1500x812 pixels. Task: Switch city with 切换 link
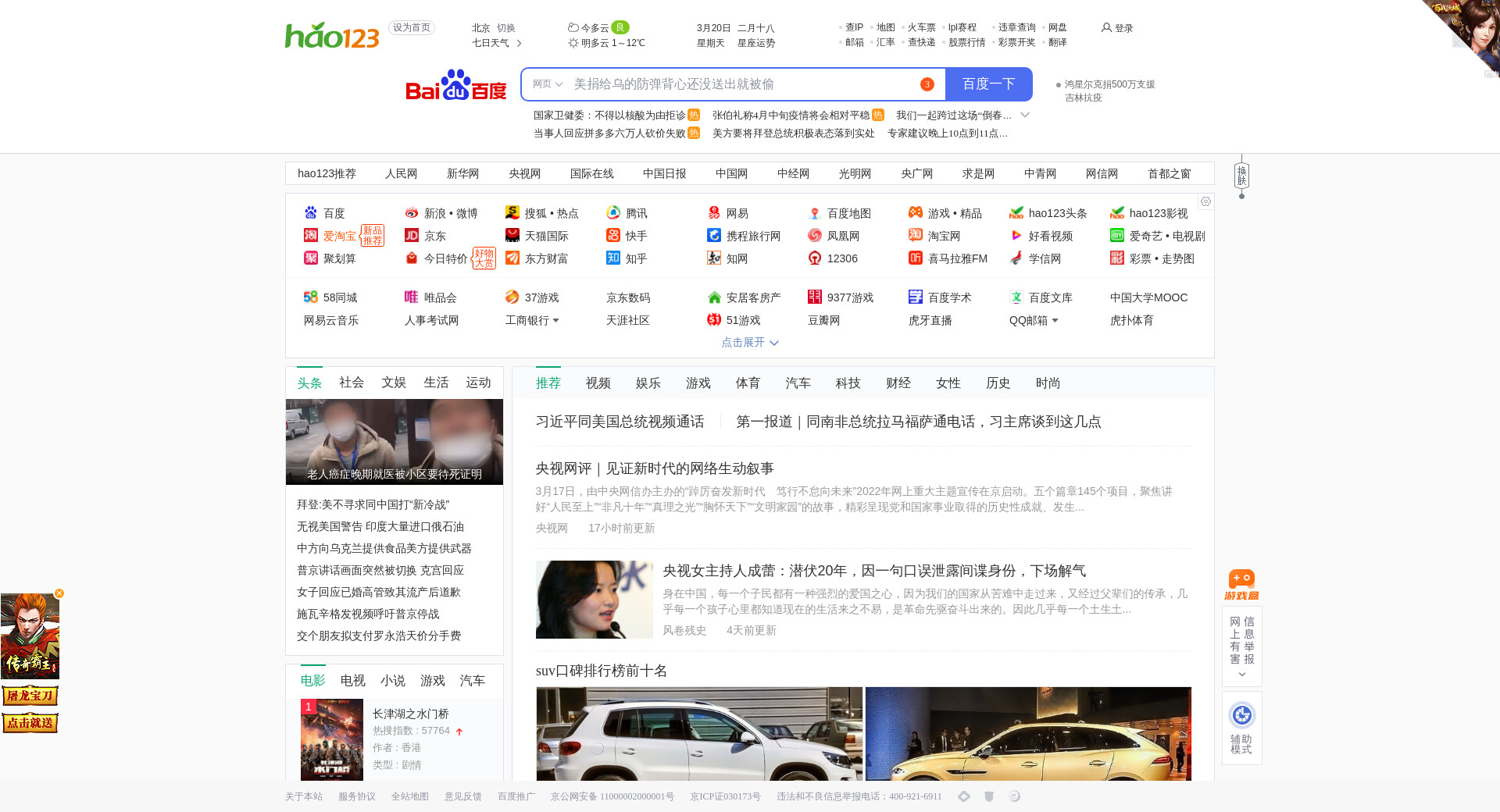coord(506,27)
